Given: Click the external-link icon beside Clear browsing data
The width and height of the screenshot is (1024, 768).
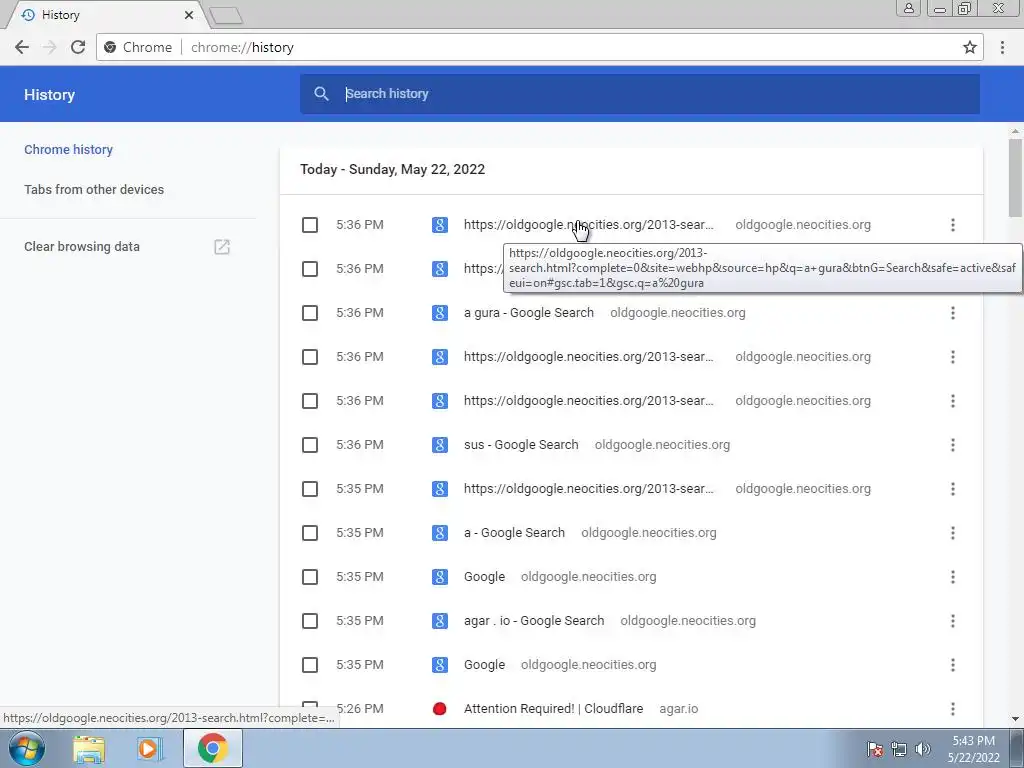Looking at the screenshot, I should (x=222, y=247).
